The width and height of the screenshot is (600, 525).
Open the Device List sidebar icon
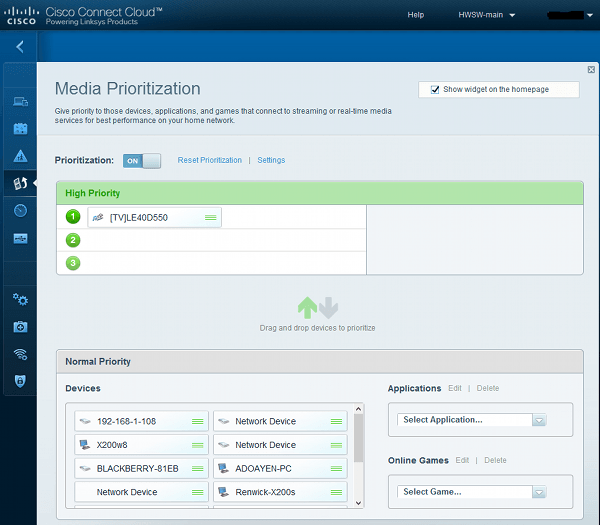20,102
